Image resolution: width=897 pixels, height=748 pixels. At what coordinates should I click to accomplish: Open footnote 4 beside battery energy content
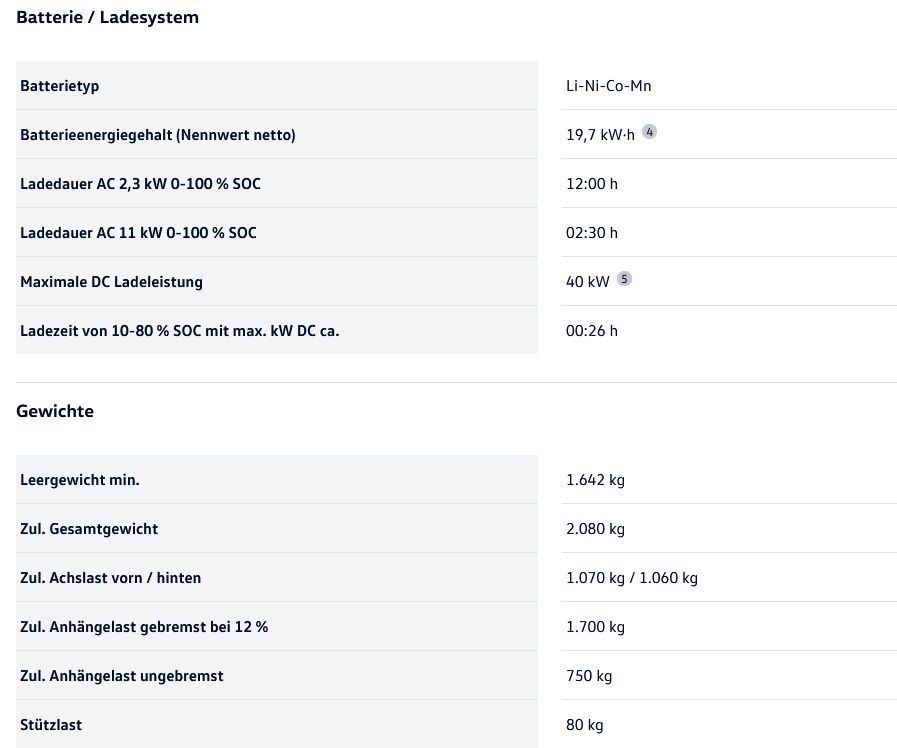(x=649, y=132)
